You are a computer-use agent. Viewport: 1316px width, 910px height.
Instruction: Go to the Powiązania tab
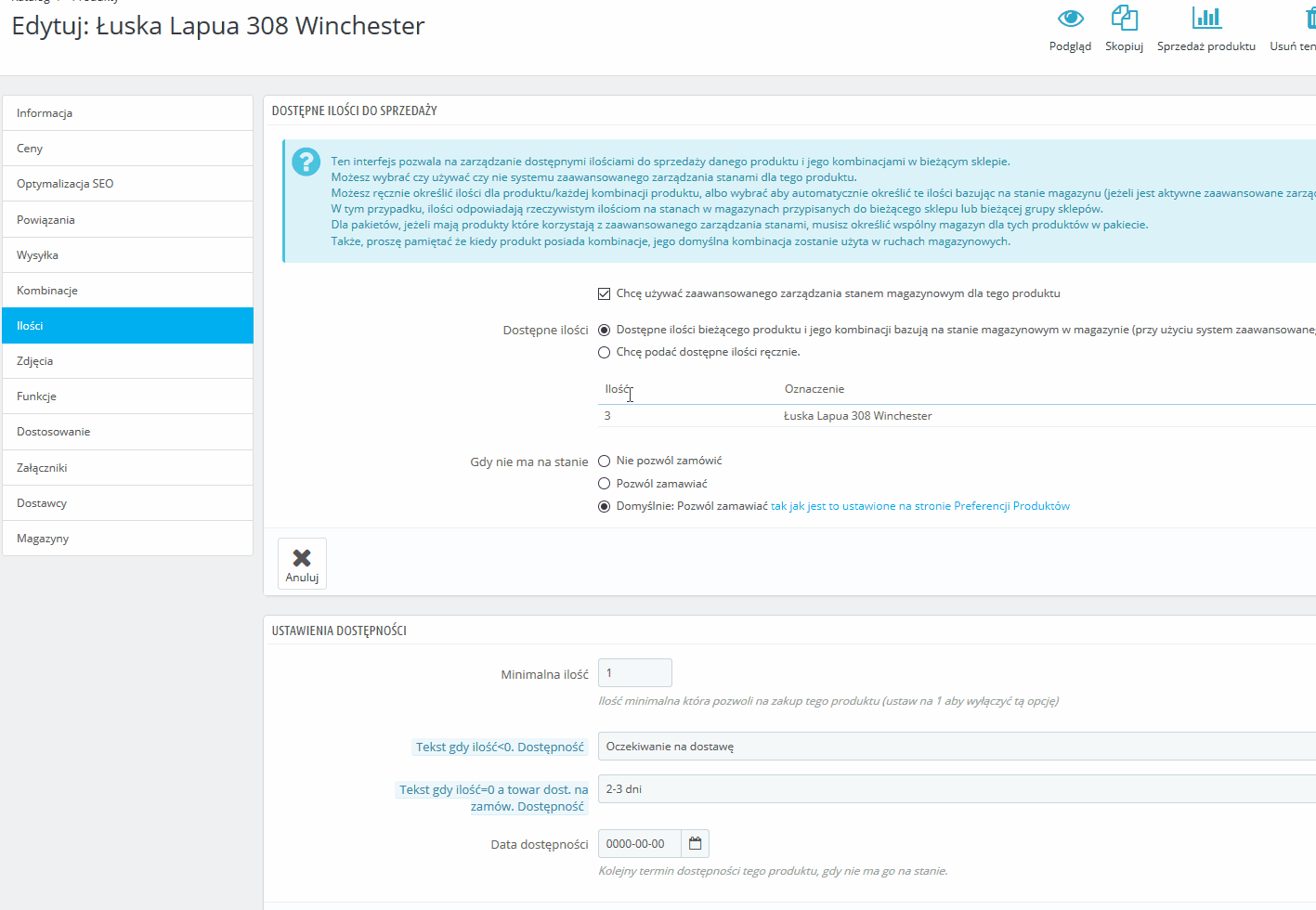point(128,220)
